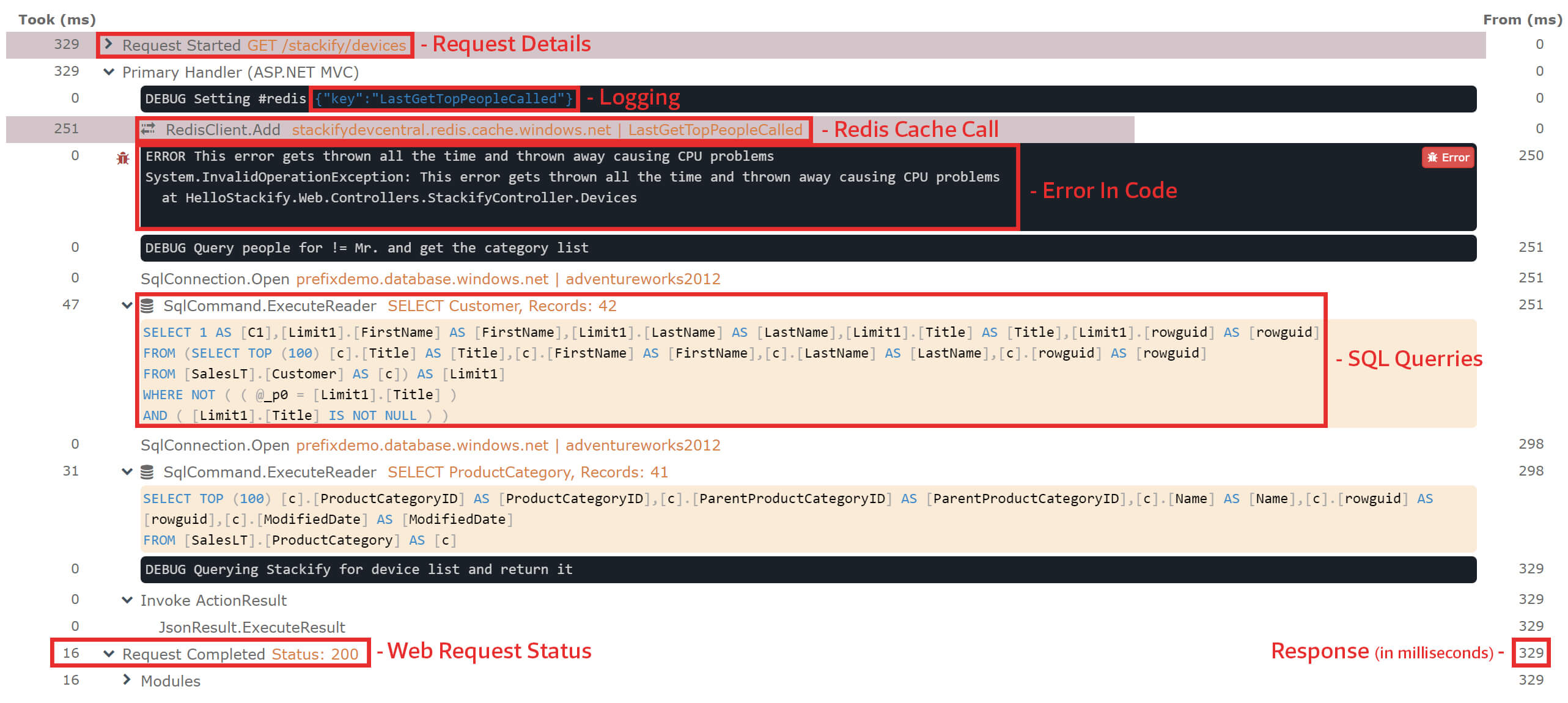
Task: Click the 'Request Completed' label text
Action: [x=193, y=654]
